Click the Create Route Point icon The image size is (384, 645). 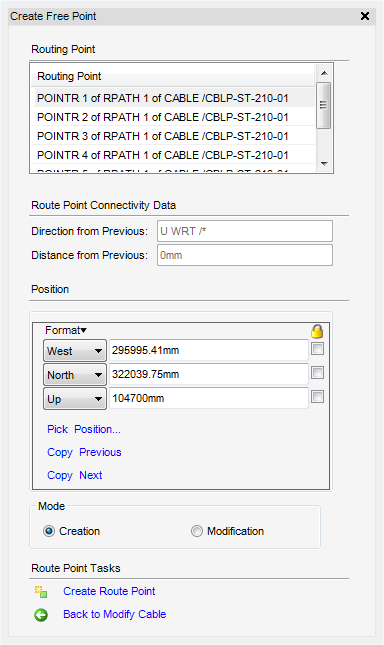pos(41,592)
